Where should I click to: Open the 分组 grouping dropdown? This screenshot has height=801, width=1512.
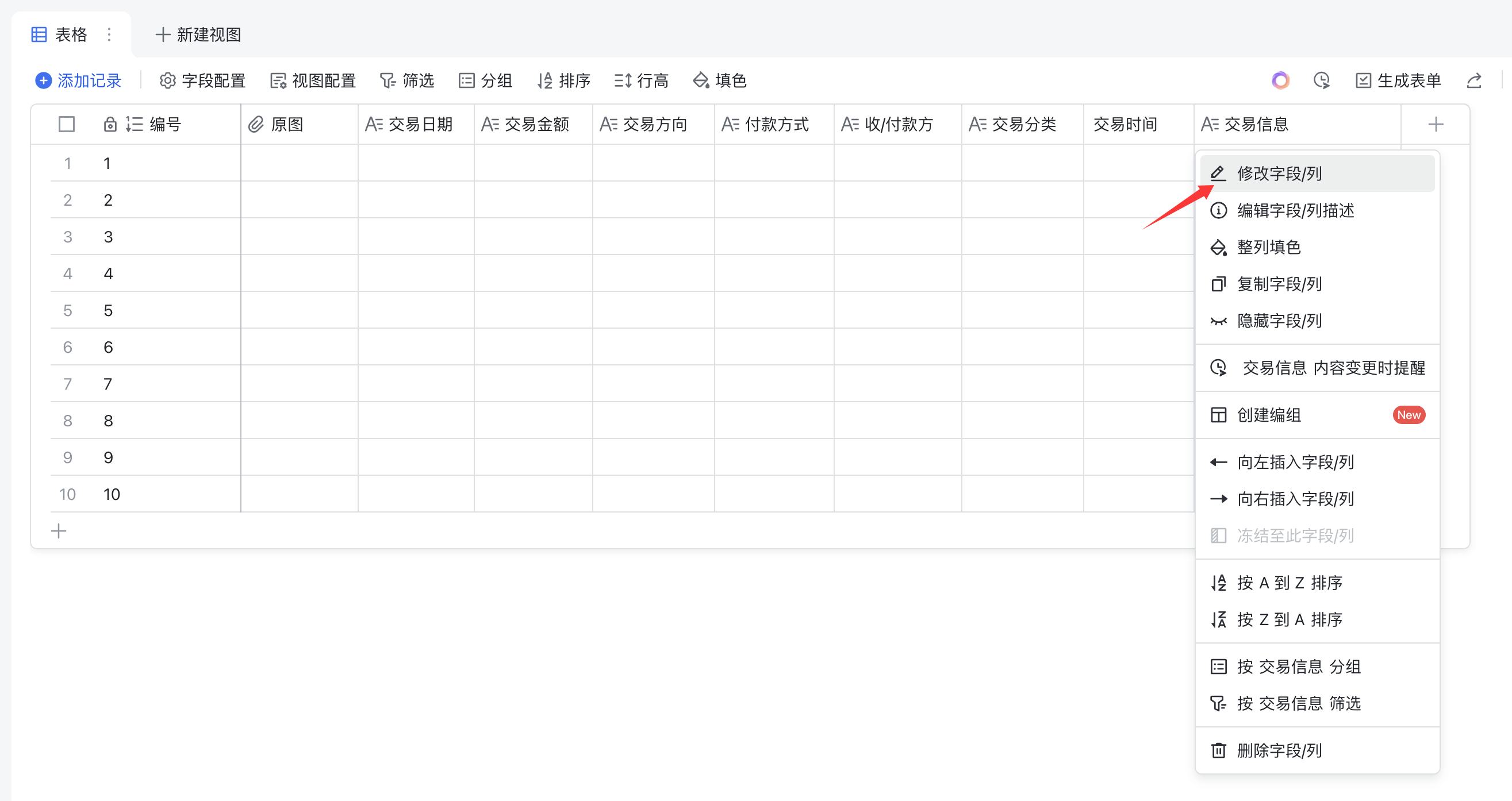point(485,80)
